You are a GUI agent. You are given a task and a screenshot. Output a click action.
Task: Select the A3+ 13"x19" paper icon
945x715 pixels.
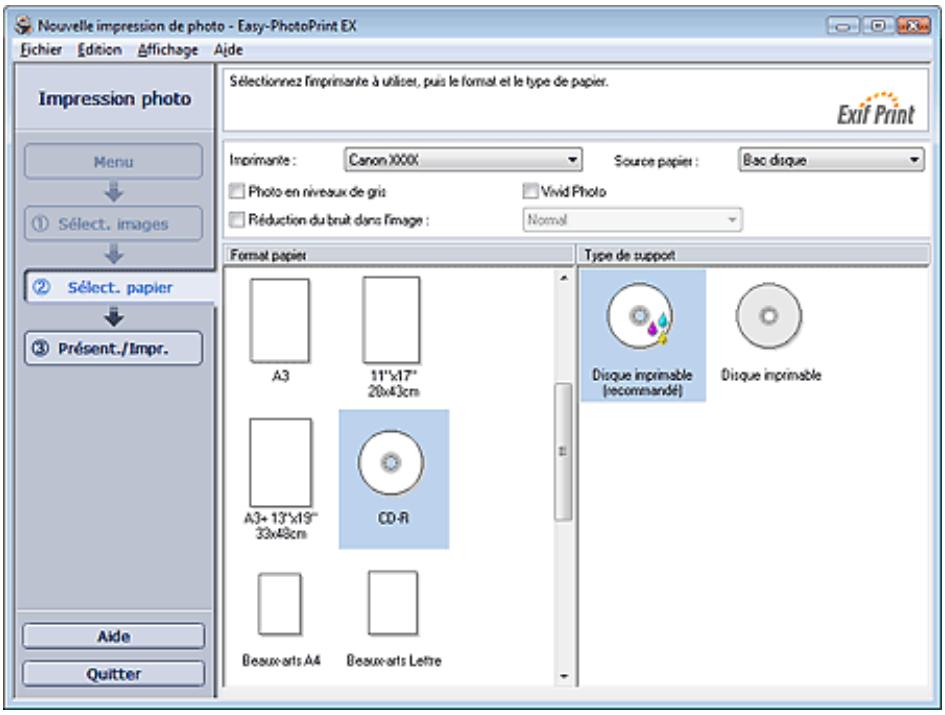point(281,463)
